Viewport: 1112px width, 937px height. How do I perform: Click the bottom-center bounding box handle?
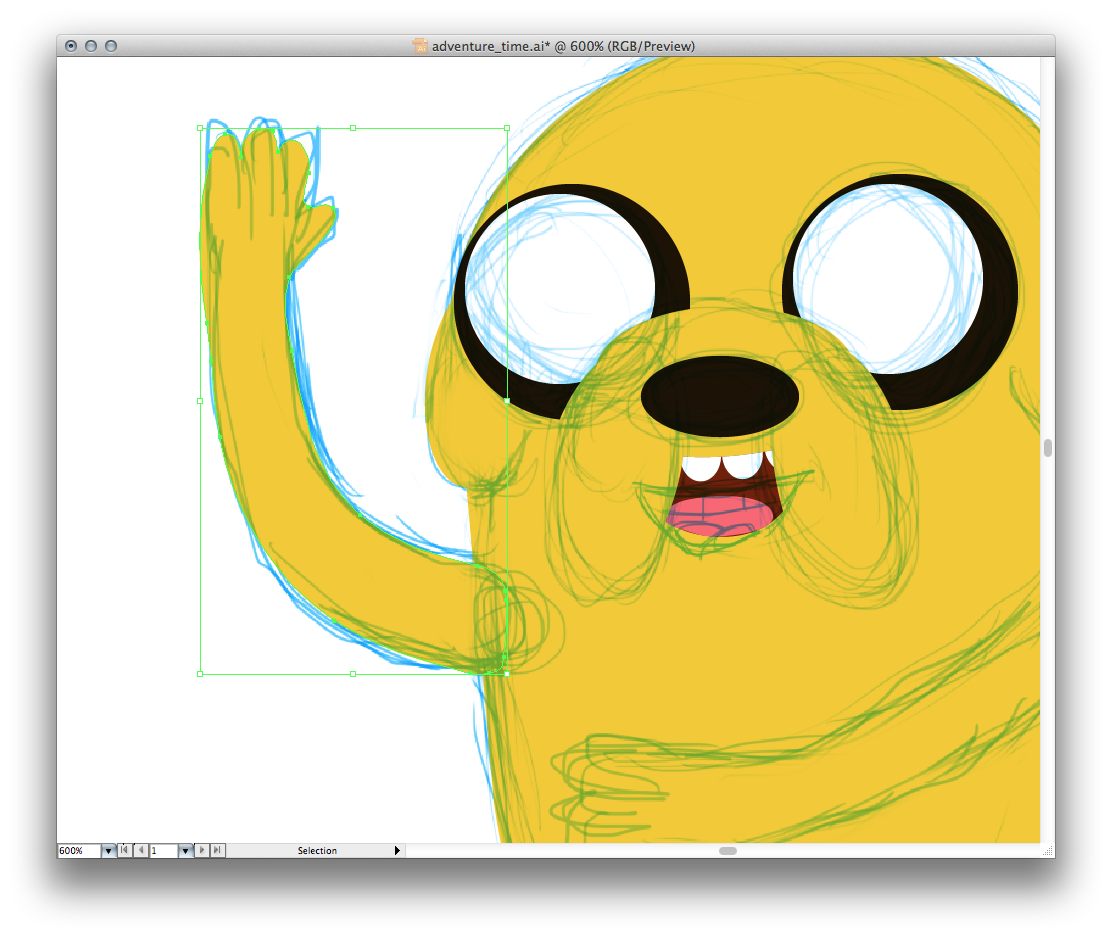point(353,674)
